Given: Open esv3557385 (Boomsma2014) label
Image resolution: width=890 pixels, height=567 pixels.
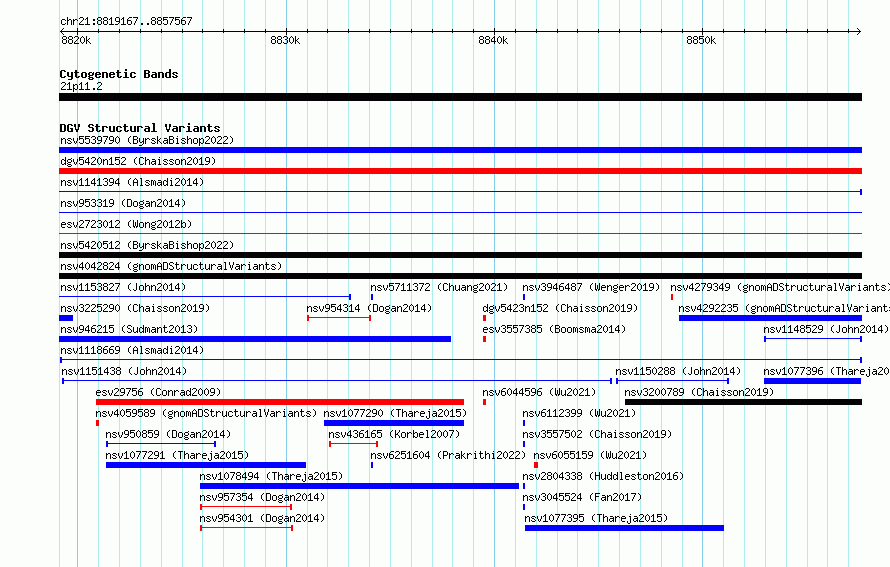Looking at the screenshot, I should (554, 329).
